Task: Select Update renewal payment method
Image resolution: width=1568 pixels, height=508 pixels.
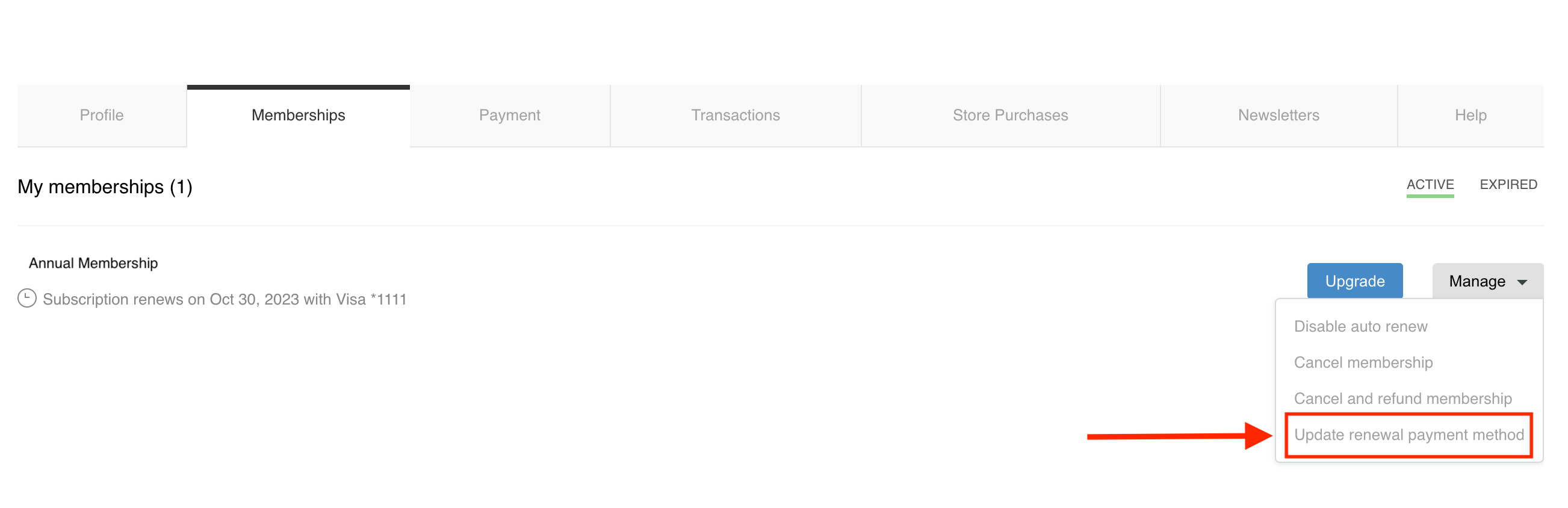Action: pyautogui.click(x=1408, y=435)
